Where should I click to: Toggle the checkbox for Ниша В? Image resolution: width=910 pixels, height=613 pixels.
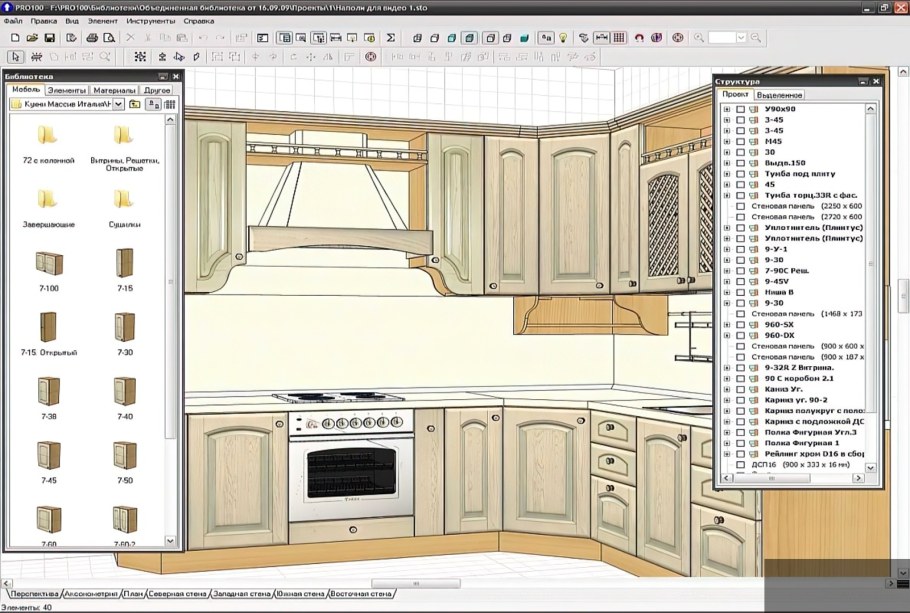tap(740, 292)
